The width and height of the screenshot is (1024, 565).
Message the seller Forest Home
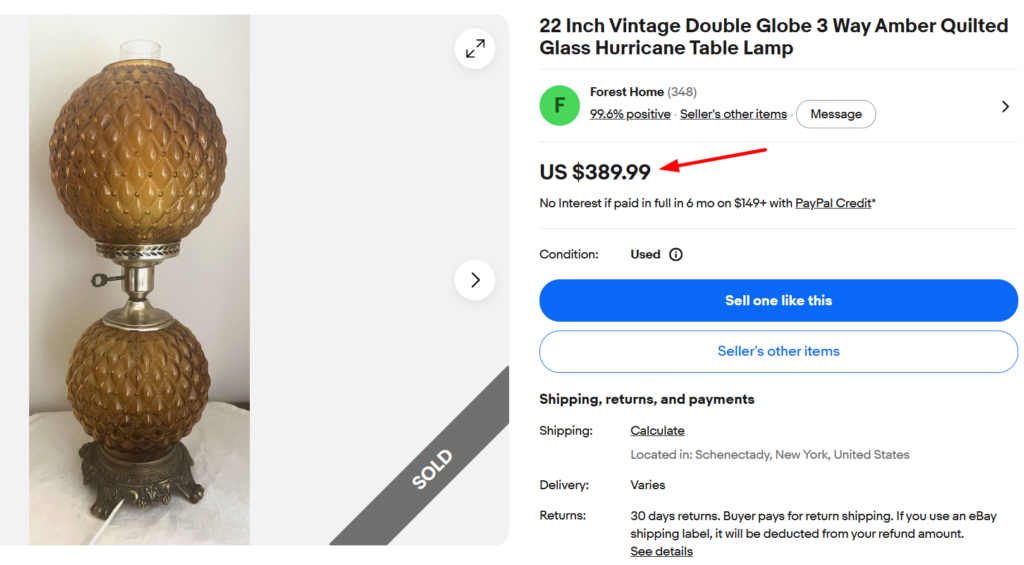click(836, 114)
